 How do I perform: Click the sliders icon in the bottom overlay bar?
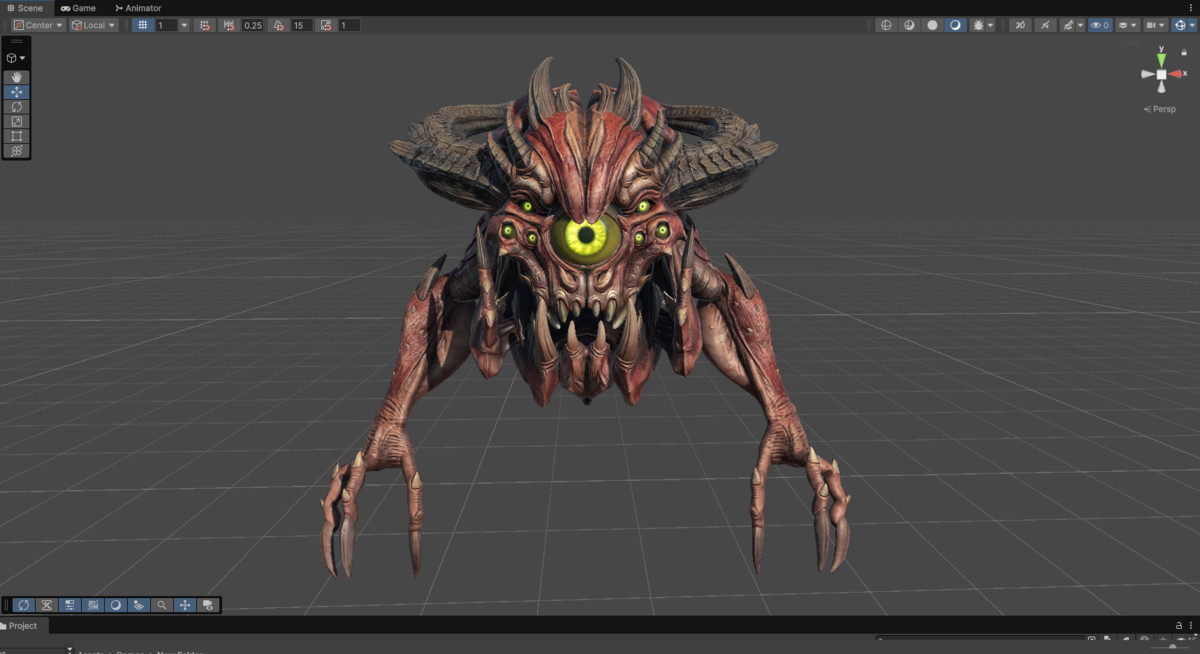coord(70,605)
